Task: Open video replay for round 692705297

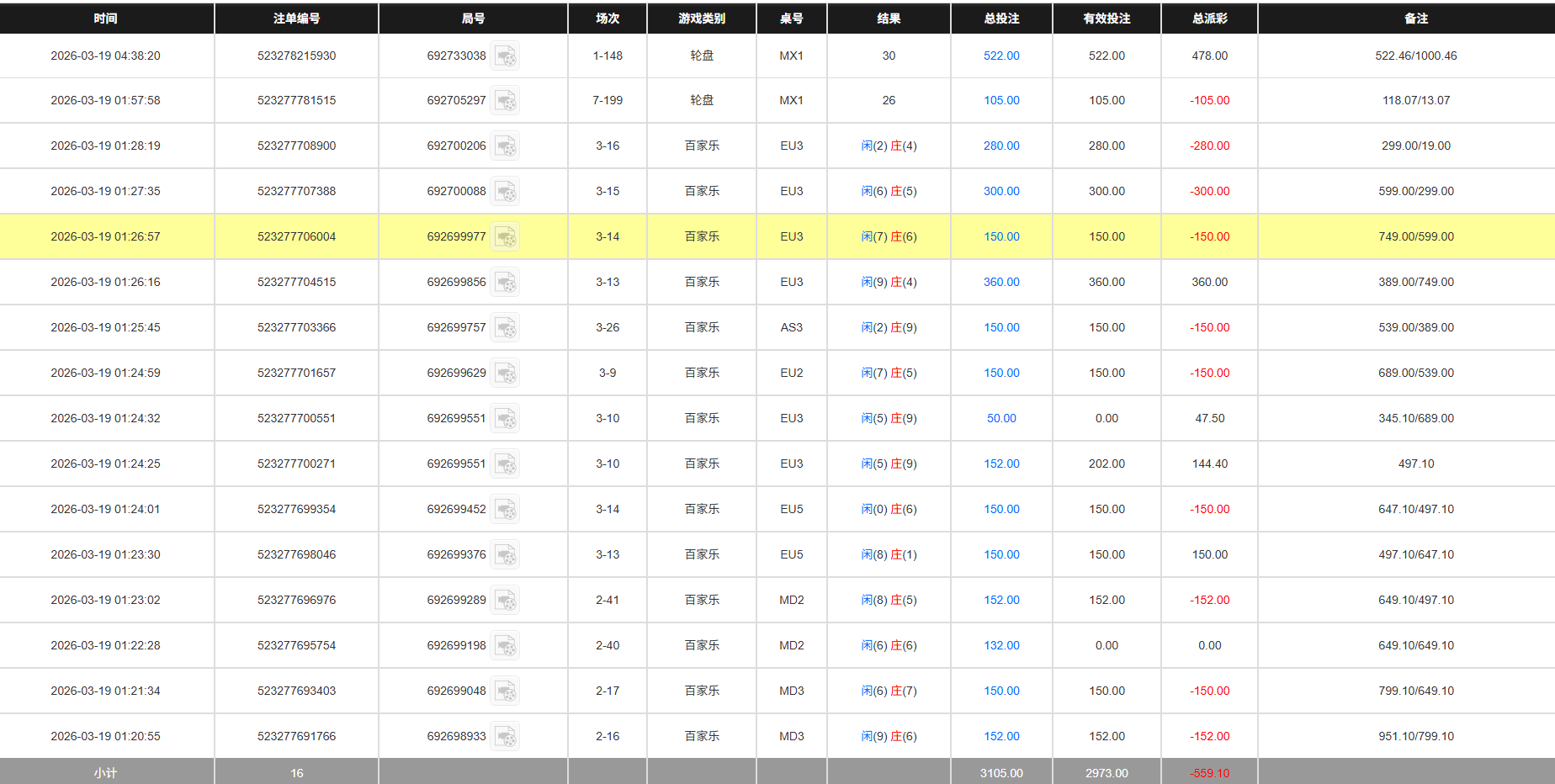Action: (x=506, y=100)
